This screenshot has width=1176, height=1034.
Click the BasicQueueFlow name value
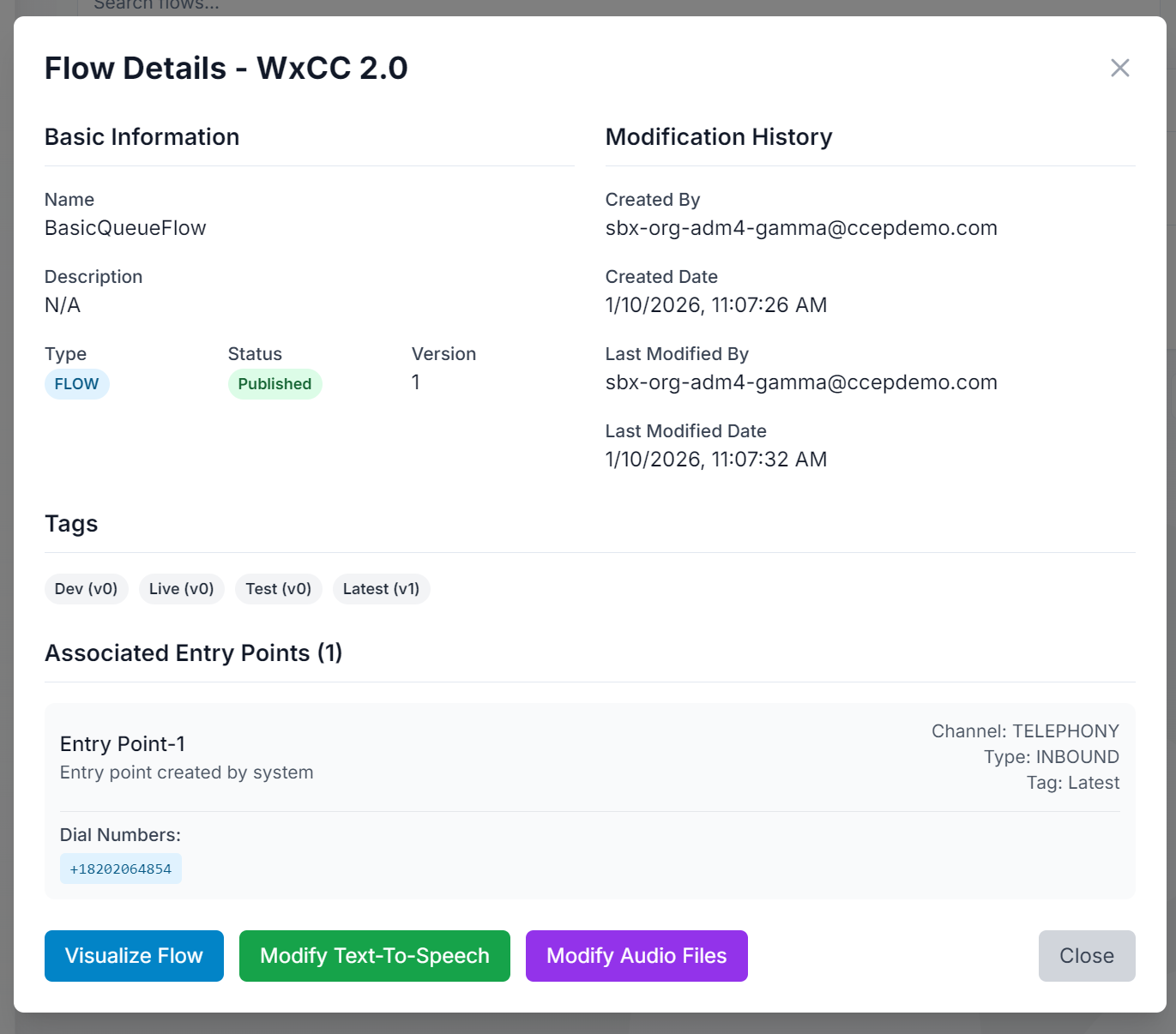(125, 228)
